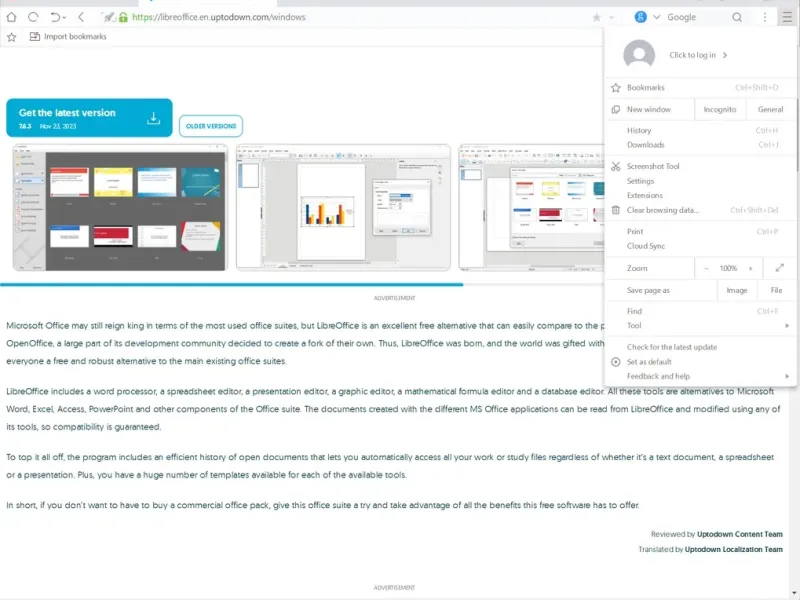Image resolution: width=800 pixels, height=600 pixels.
Task: Click the profile avatar in the menu
Action: pos(639,54)
